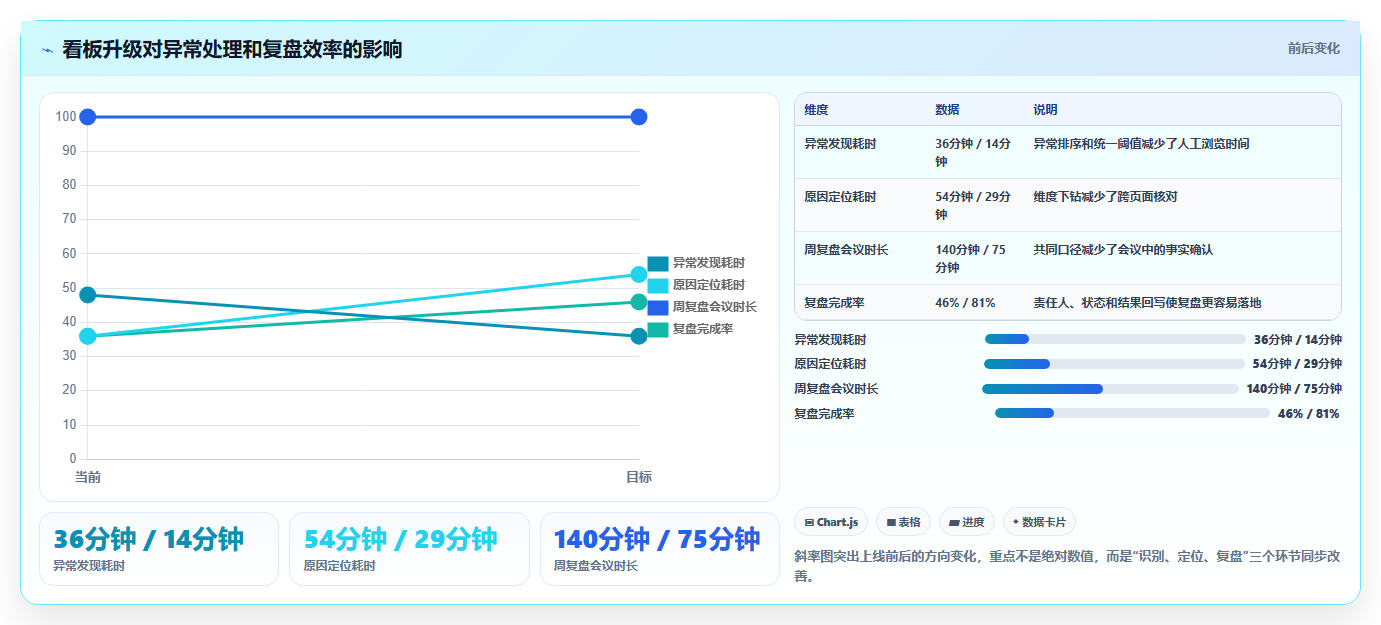Screen dimensions: 1381x625
Task: Click the lightning icon beside the dashboard title
Action: point(48,50)
